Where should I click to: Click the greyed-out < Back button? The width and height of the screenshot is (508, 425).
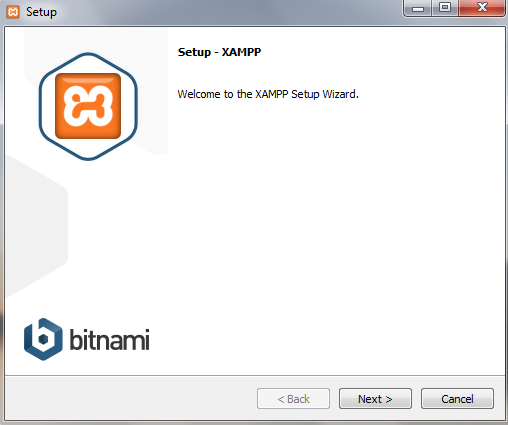(293, 399)
